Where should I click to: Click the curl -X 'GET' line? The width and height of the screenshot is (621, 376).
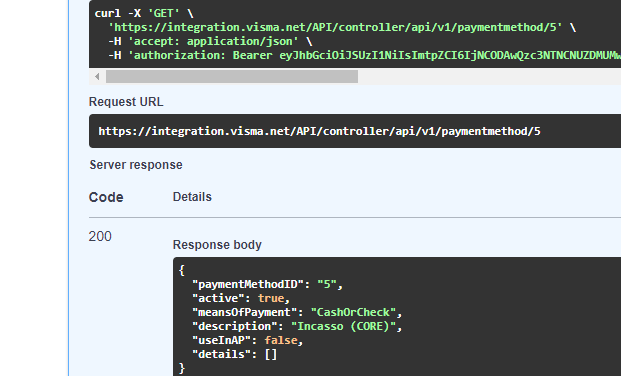point(144,13)
